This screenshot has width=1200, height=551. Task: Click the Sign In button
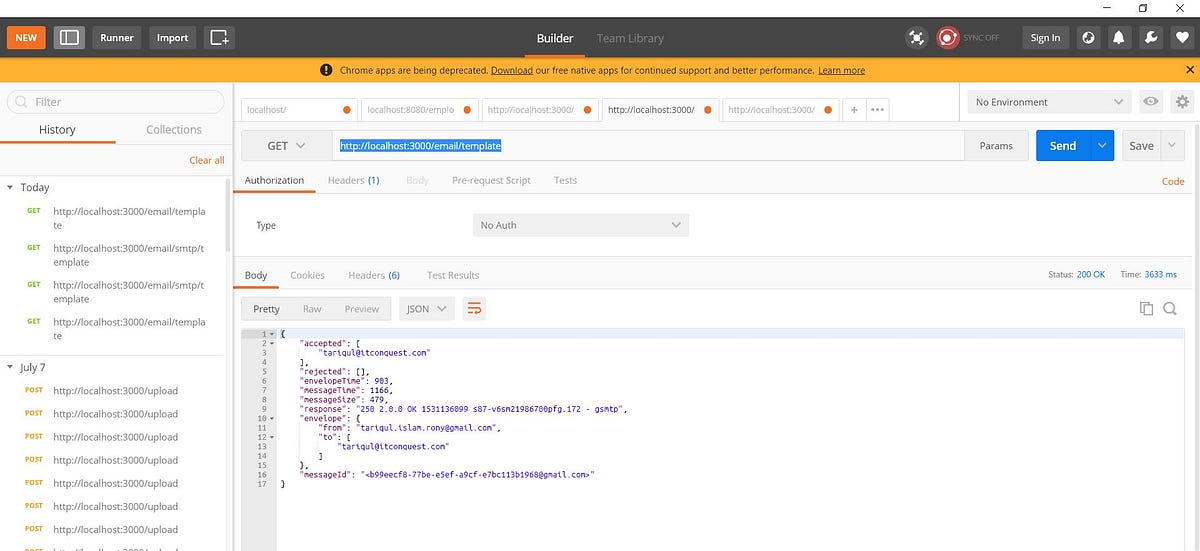1045,38
